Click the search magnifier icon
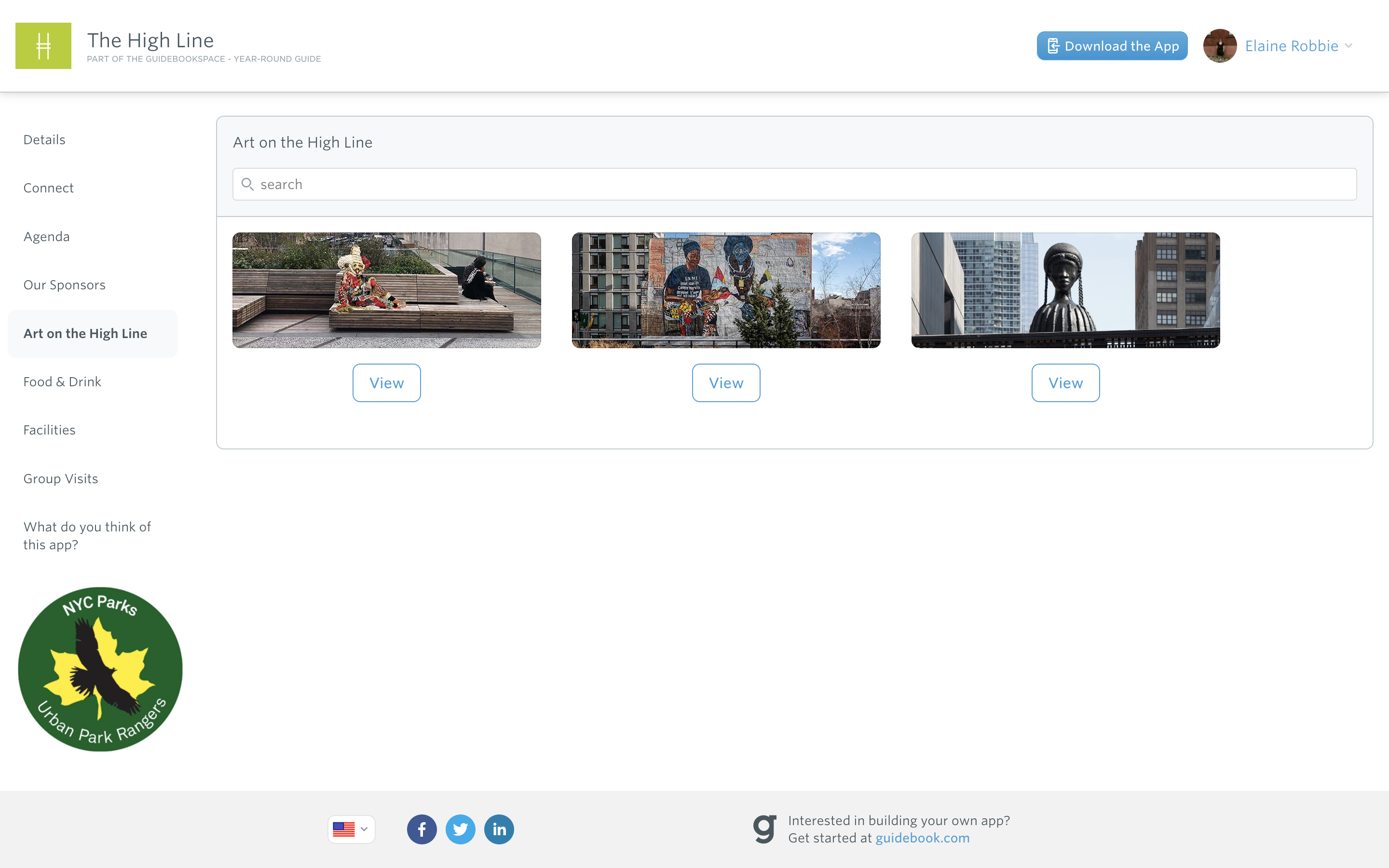Viewport: 1389px width, 868px height. 248,184
